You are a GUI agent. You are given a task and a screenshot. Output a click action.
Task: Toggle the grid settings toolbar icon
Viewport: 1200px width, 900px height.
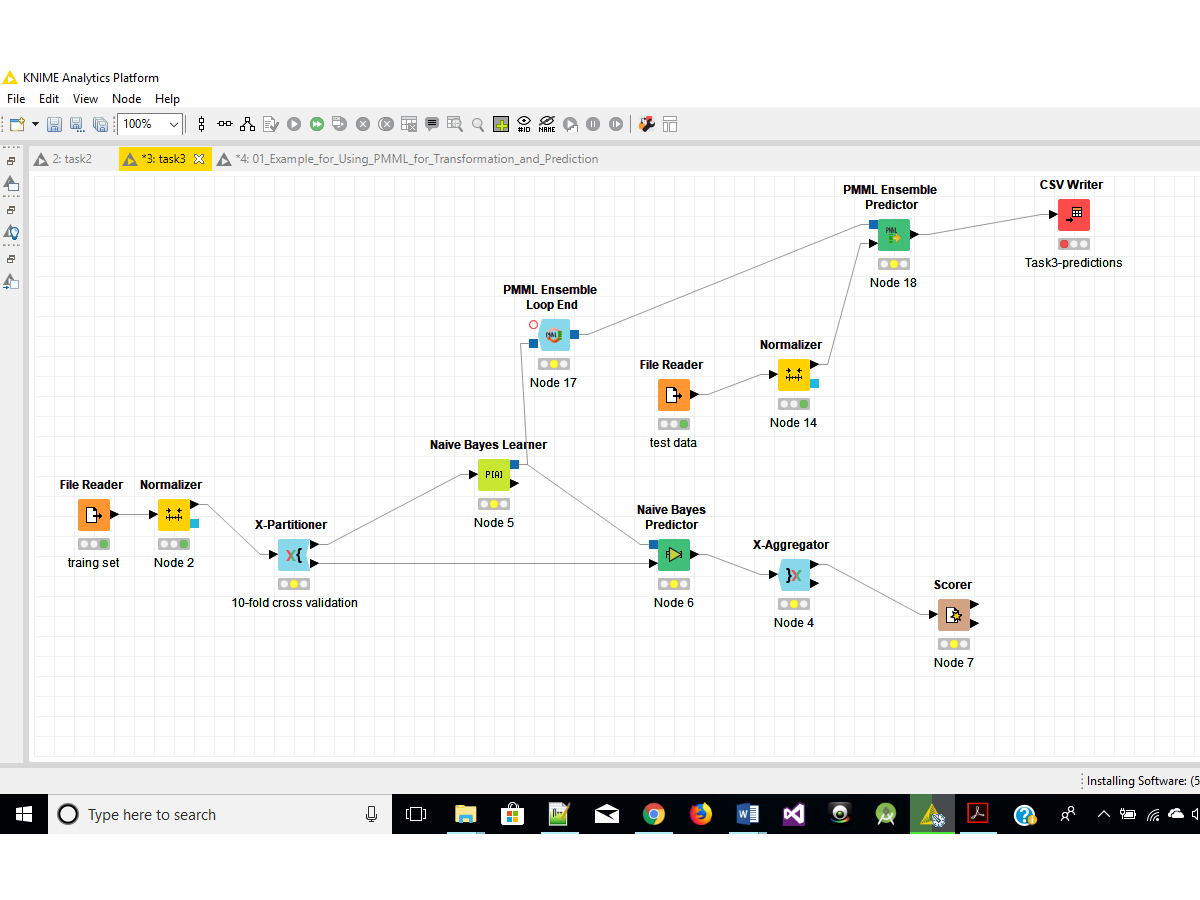[x=501, y=124]
